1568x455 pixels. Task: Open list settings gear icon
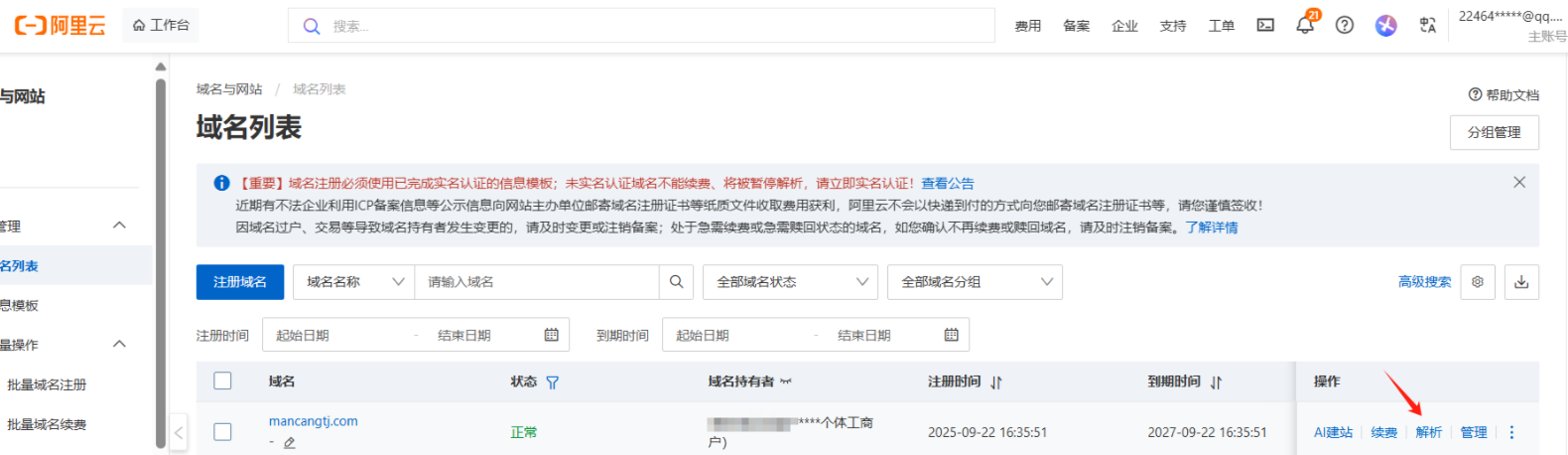pyautogui.click(x=1477, y=282)
